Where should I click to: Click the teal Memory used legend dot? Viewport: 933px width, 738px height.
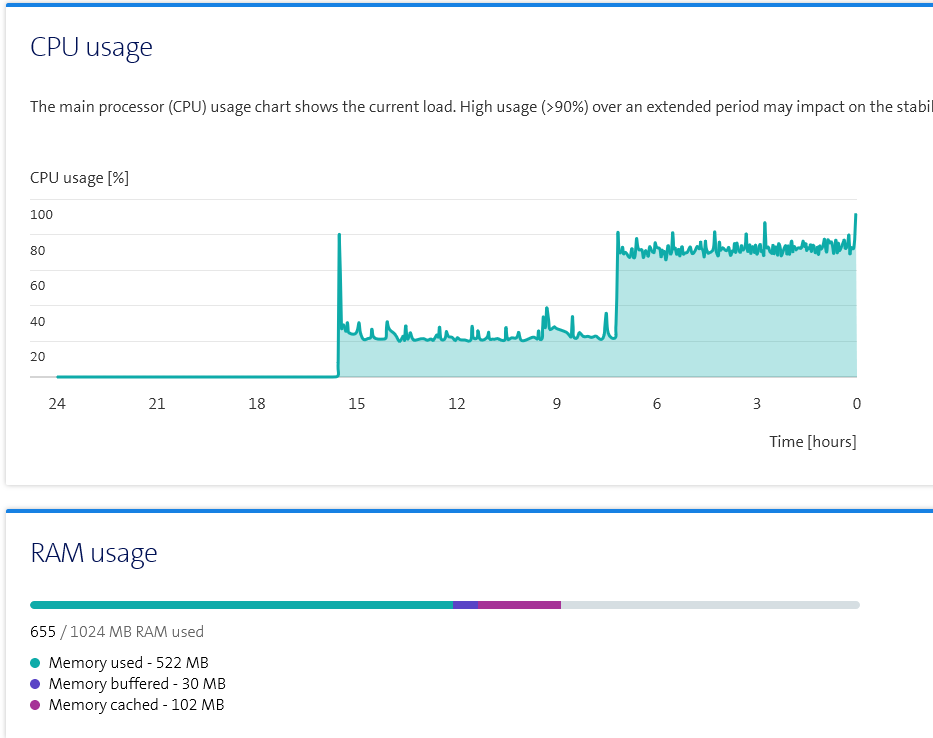pos(35,663)
